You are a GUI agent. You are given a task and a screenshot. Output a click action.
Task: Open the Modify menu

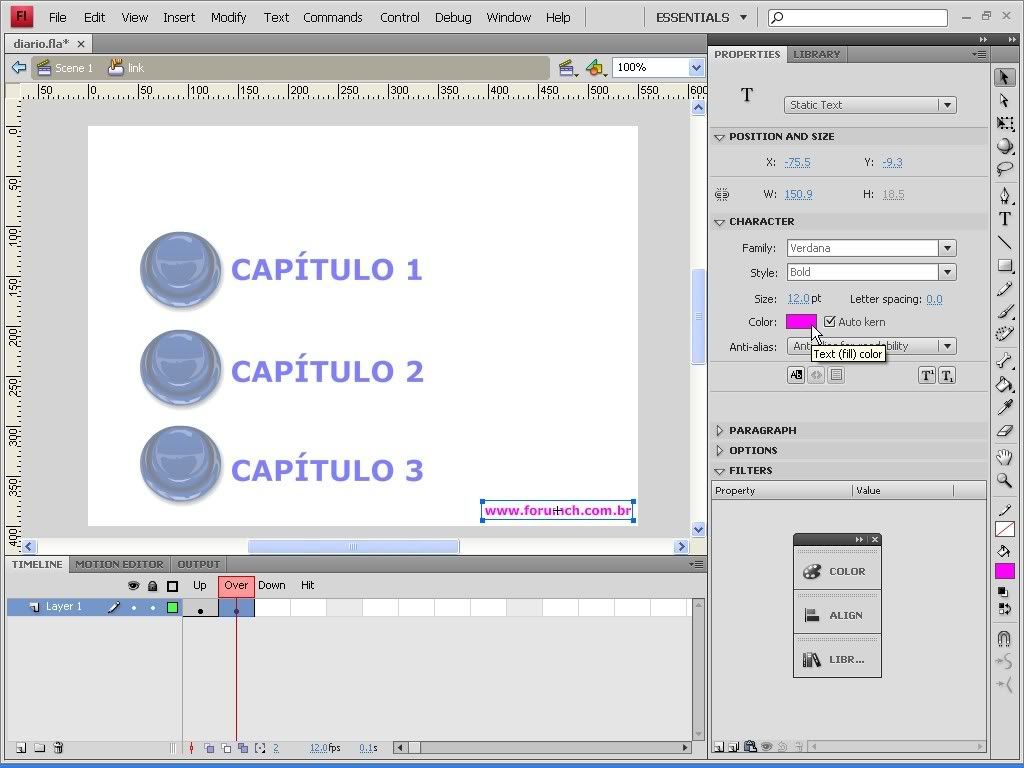228,17
